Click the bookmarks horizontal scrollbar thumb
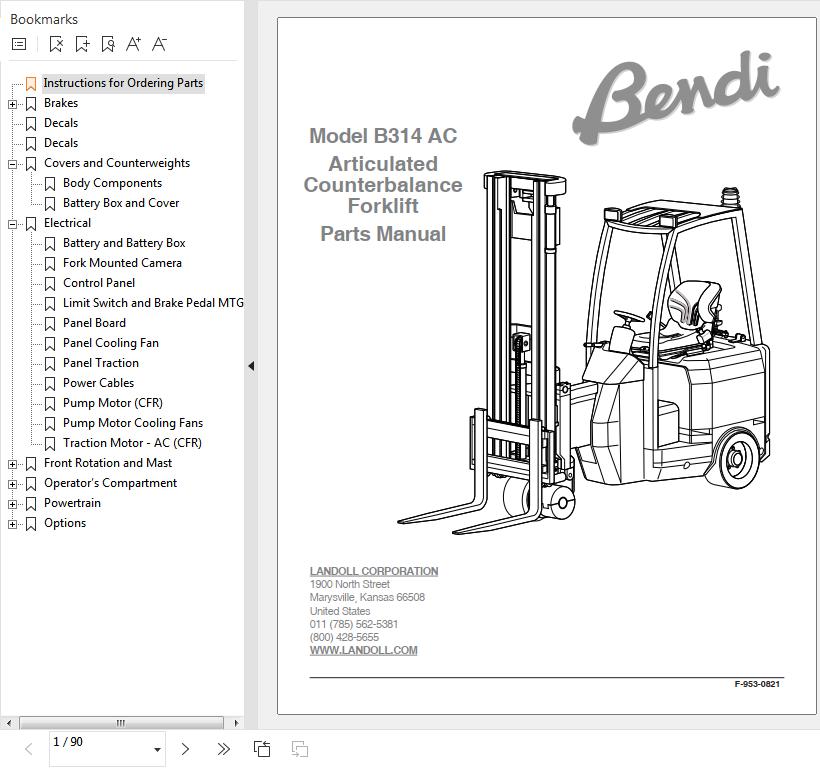 (x=121, y=723)
